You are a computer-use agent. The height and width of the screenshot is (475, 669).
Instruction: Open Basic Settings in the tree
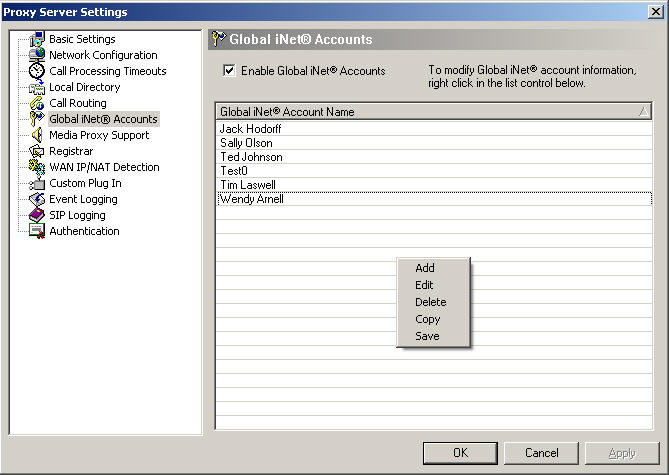82,39
